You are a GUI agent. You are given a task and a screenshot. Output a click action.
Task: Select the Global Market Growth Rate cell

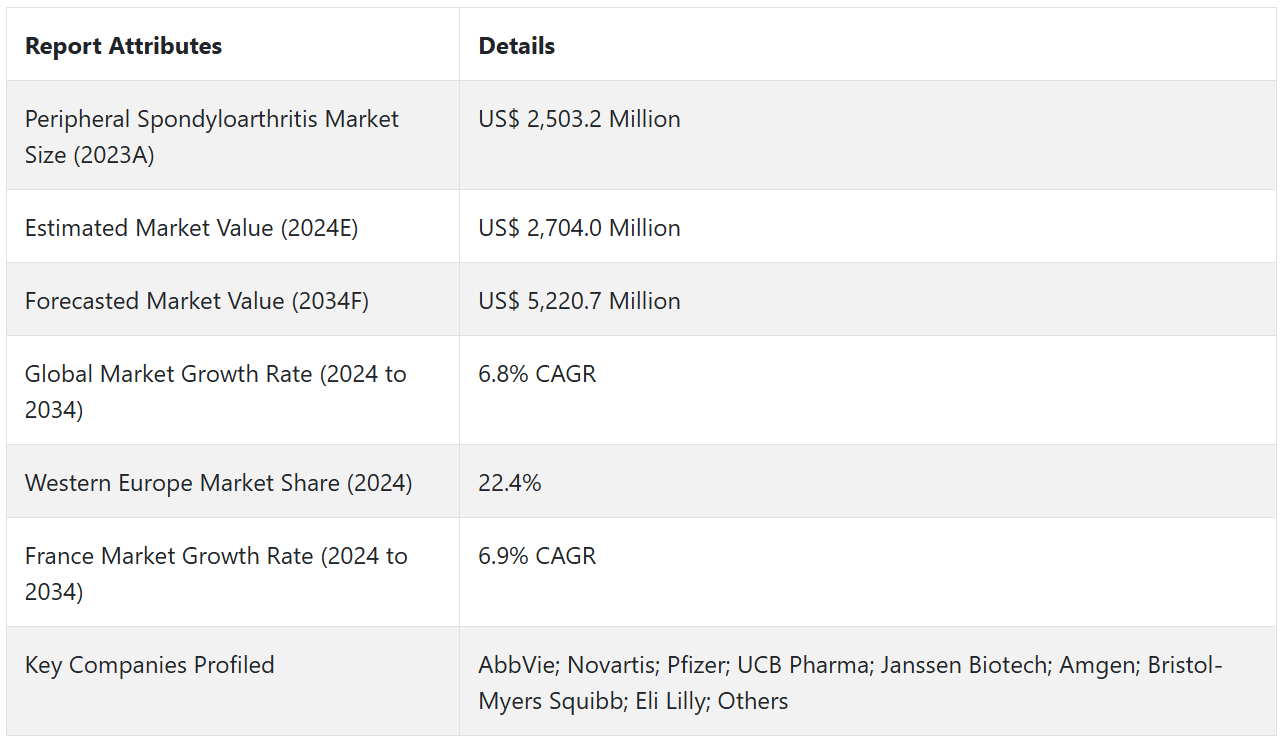coord(215,391)
